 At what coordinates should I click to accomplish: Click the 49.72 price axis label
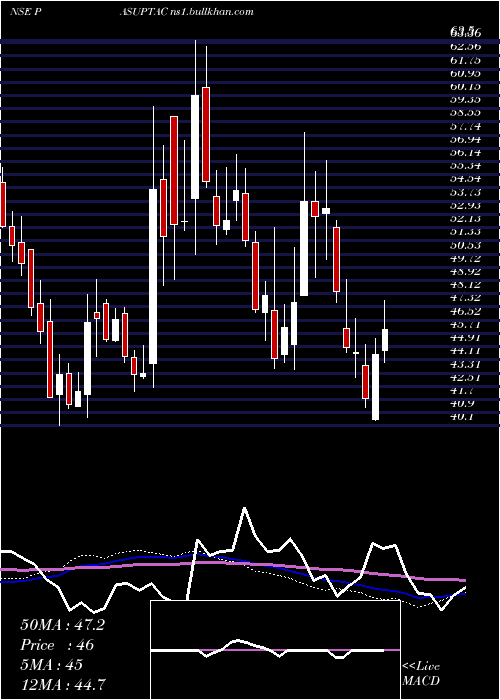(x=465, y=258)
